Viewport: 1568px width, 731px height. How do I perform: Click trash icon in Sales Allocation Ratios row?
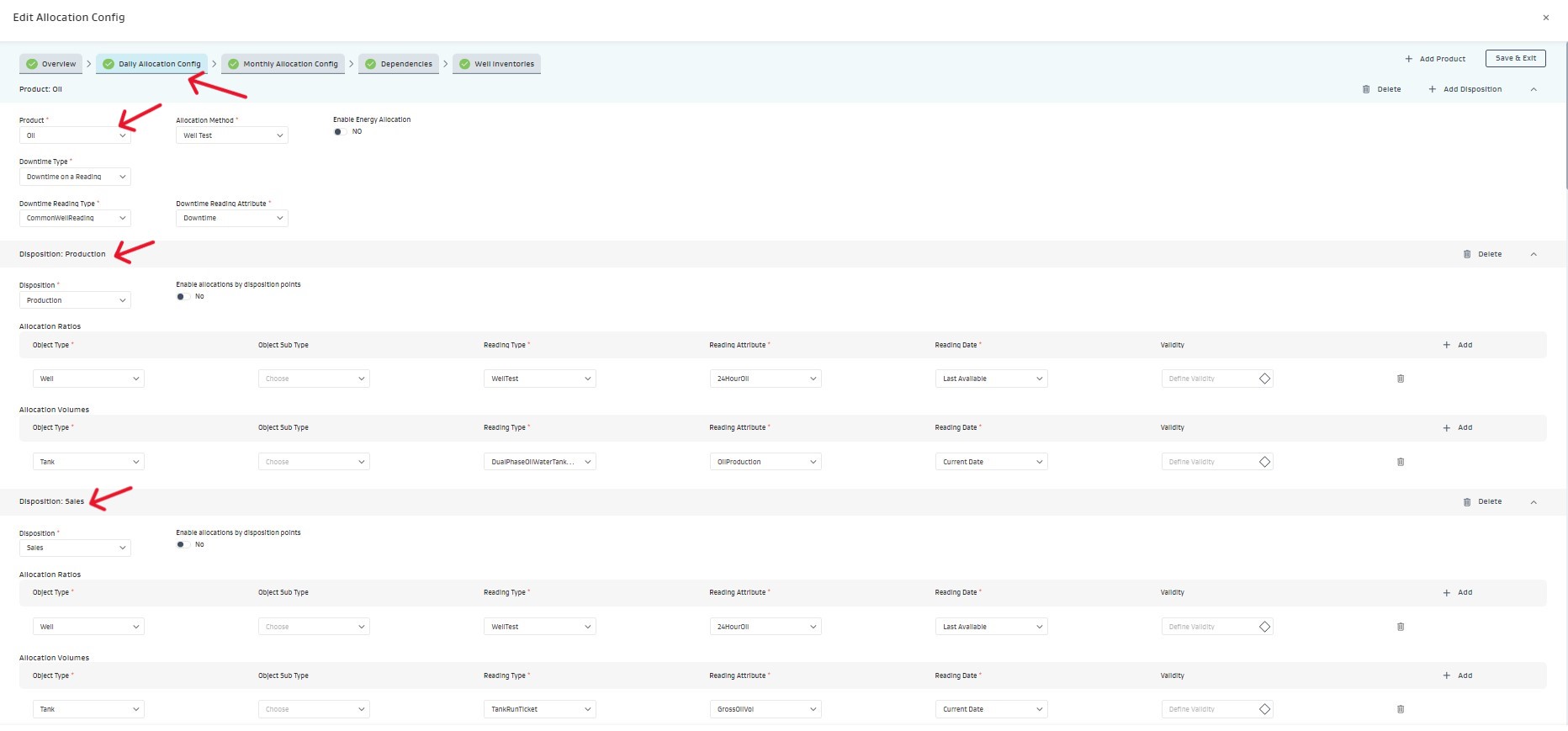click(1400, 627)
